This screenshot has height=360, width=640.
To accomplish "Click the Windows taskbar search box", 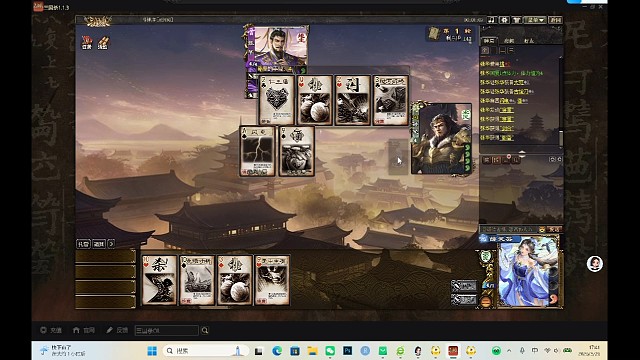I will pos(206,351).
